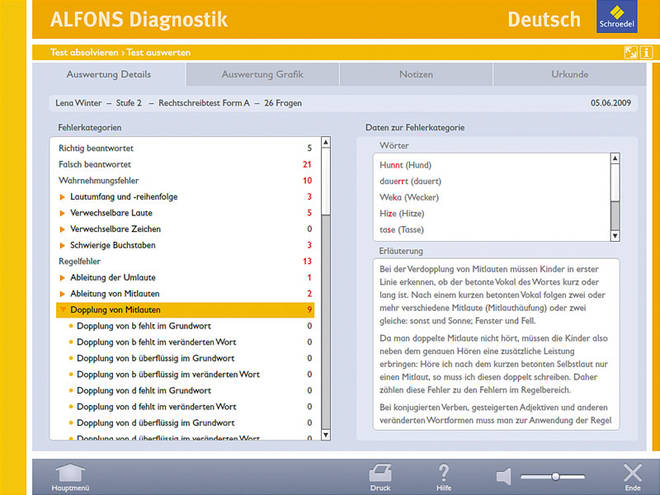Collapse Dopplung von Mitlauten arrow
The image size is (660, 495).
[63, 310]
